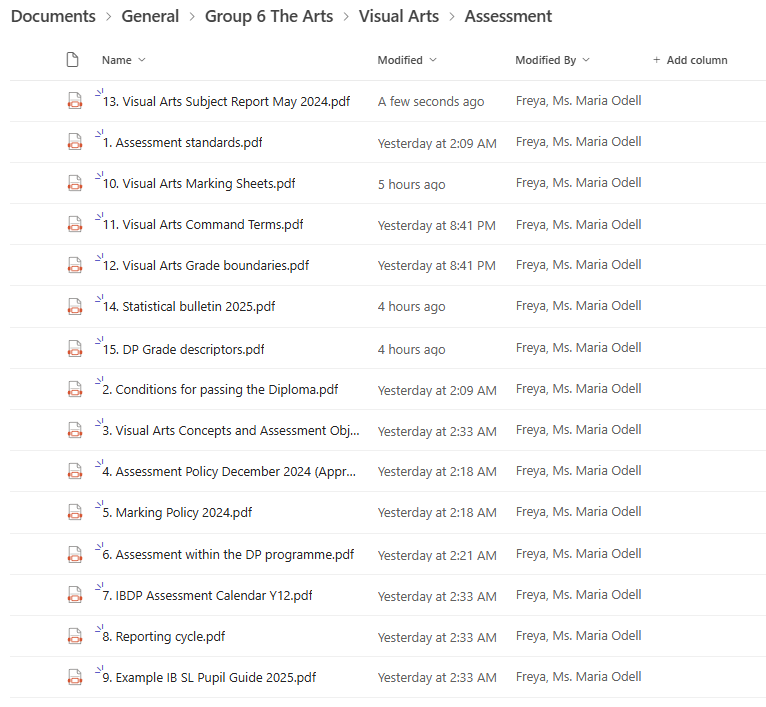The image size is (766, 707).
Task: Navigate to General breadcrumb folder
Action: click(x=150, y=16)
